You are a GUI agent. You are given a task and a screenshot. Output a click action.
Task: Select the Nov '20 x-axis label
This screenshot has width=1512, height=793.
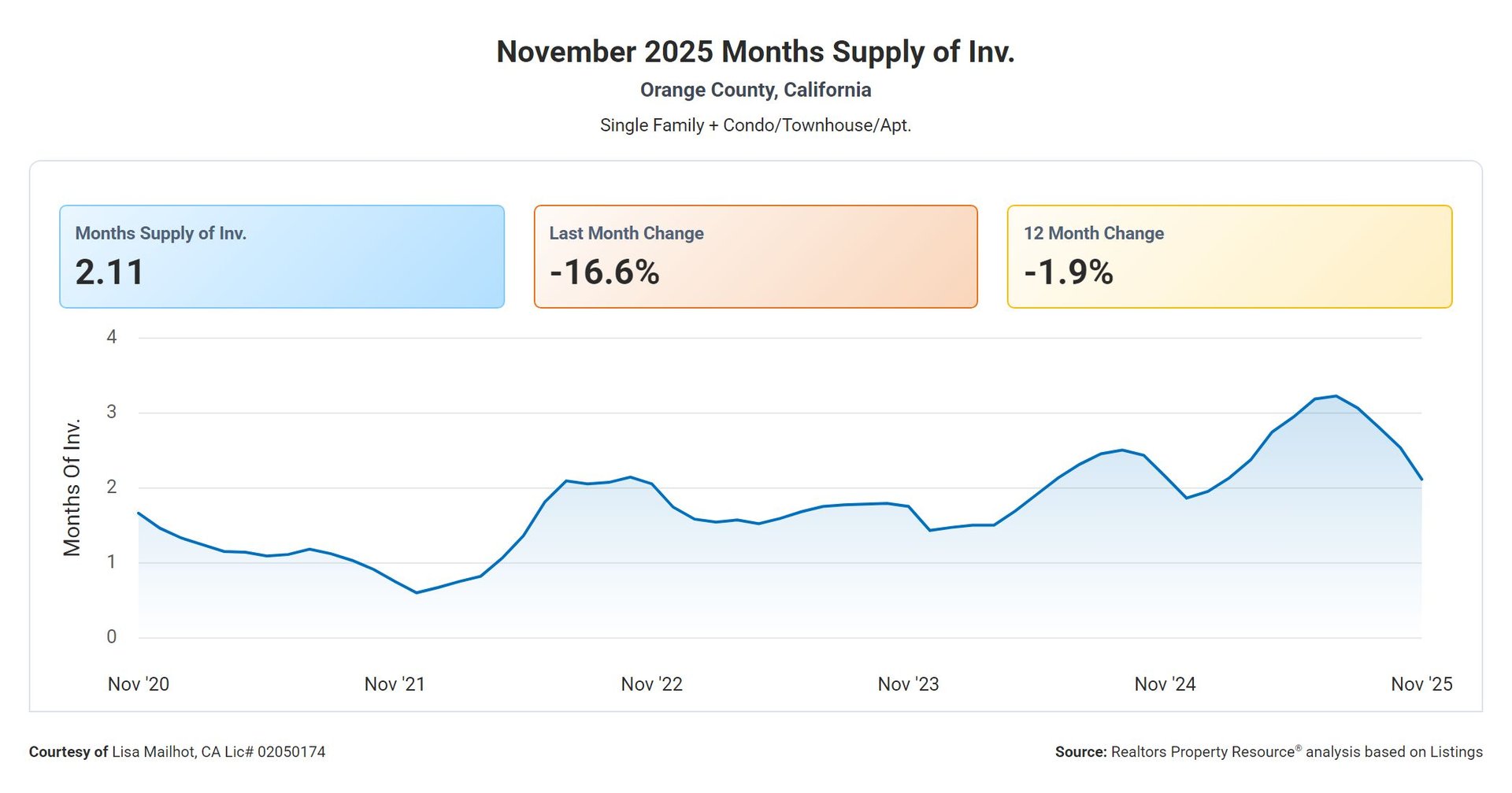pyautogui.click(x=139, y=684)
